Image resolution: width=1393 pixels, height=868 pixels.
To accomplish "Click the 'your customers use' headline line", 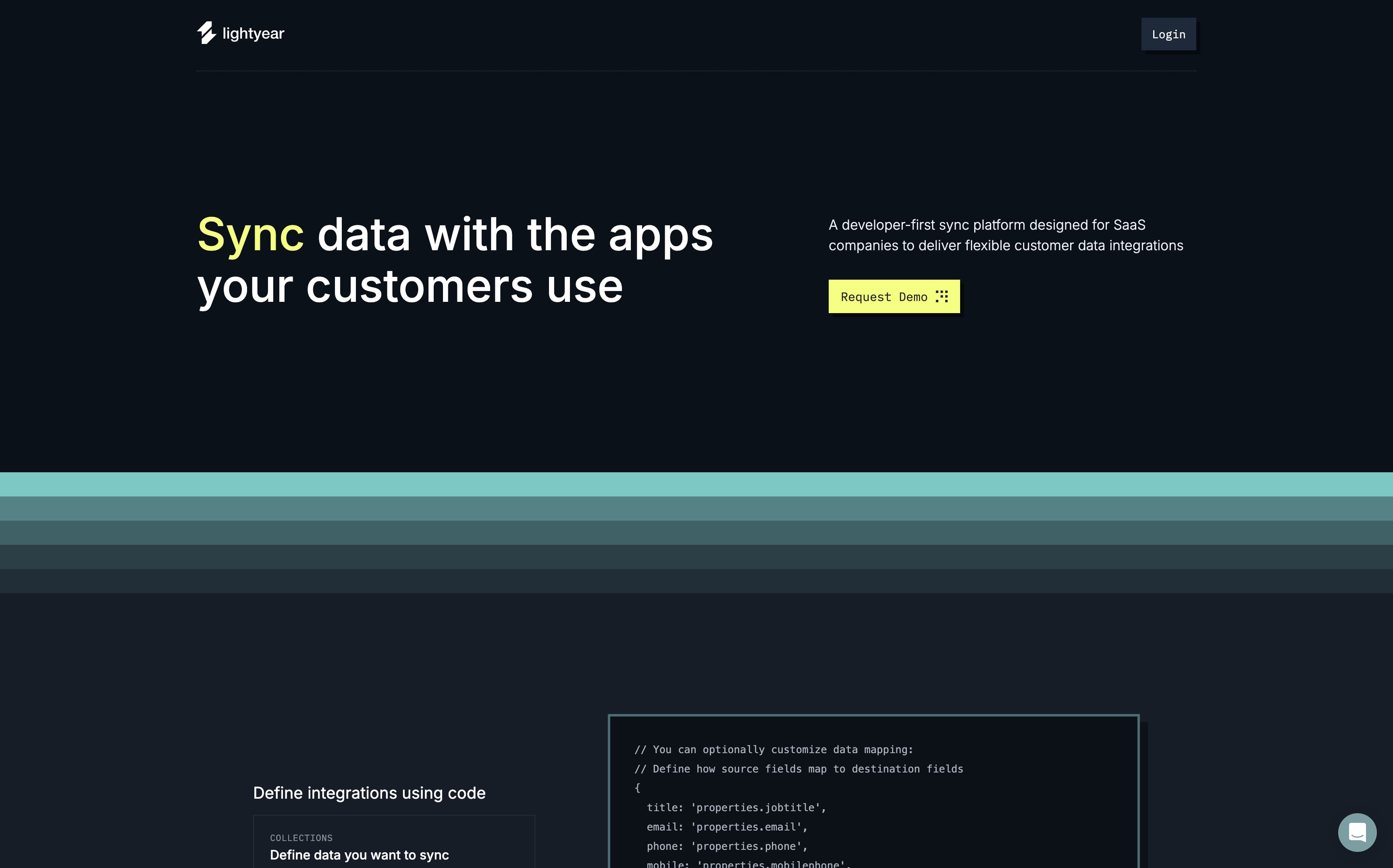I will [410, 287].
